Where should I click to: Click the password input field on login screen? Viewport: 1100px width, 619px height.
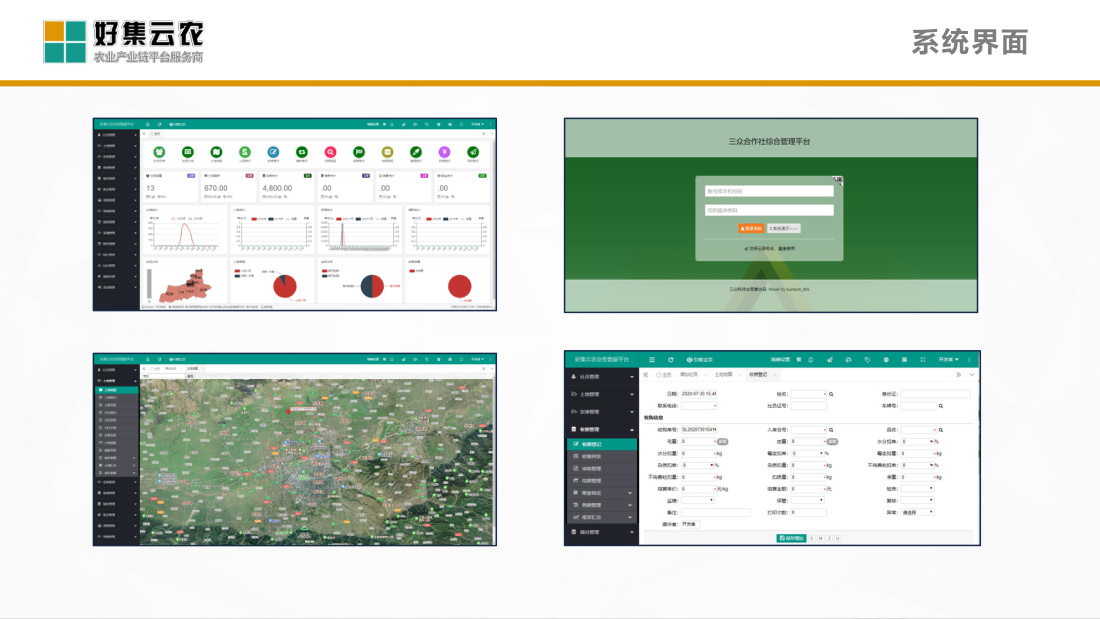pos(769,210)
